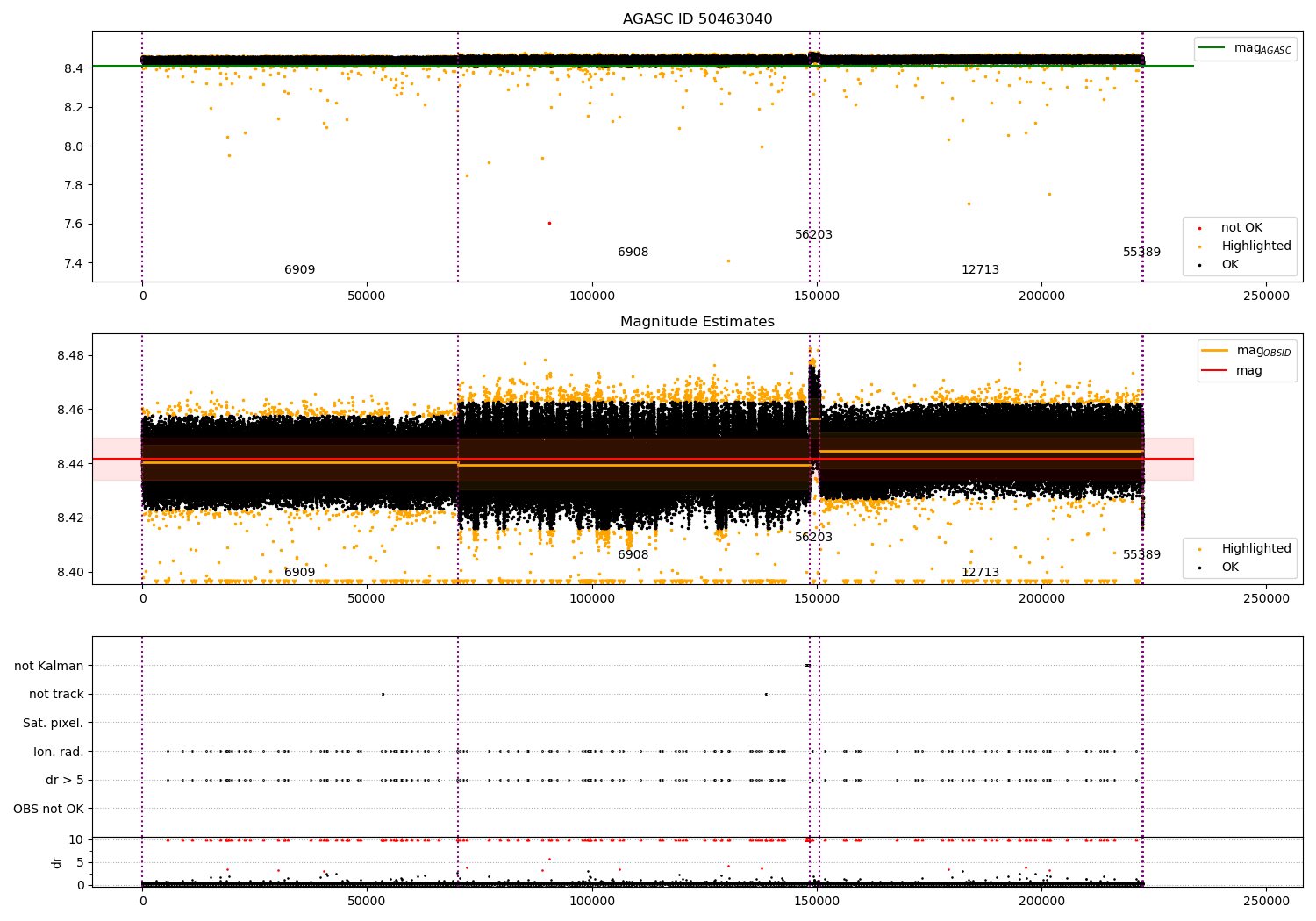Viewport: 1316px width, 921px height.
Task: Click x-axis tick 50000 under the bottom plot
Action: (367, 902)
